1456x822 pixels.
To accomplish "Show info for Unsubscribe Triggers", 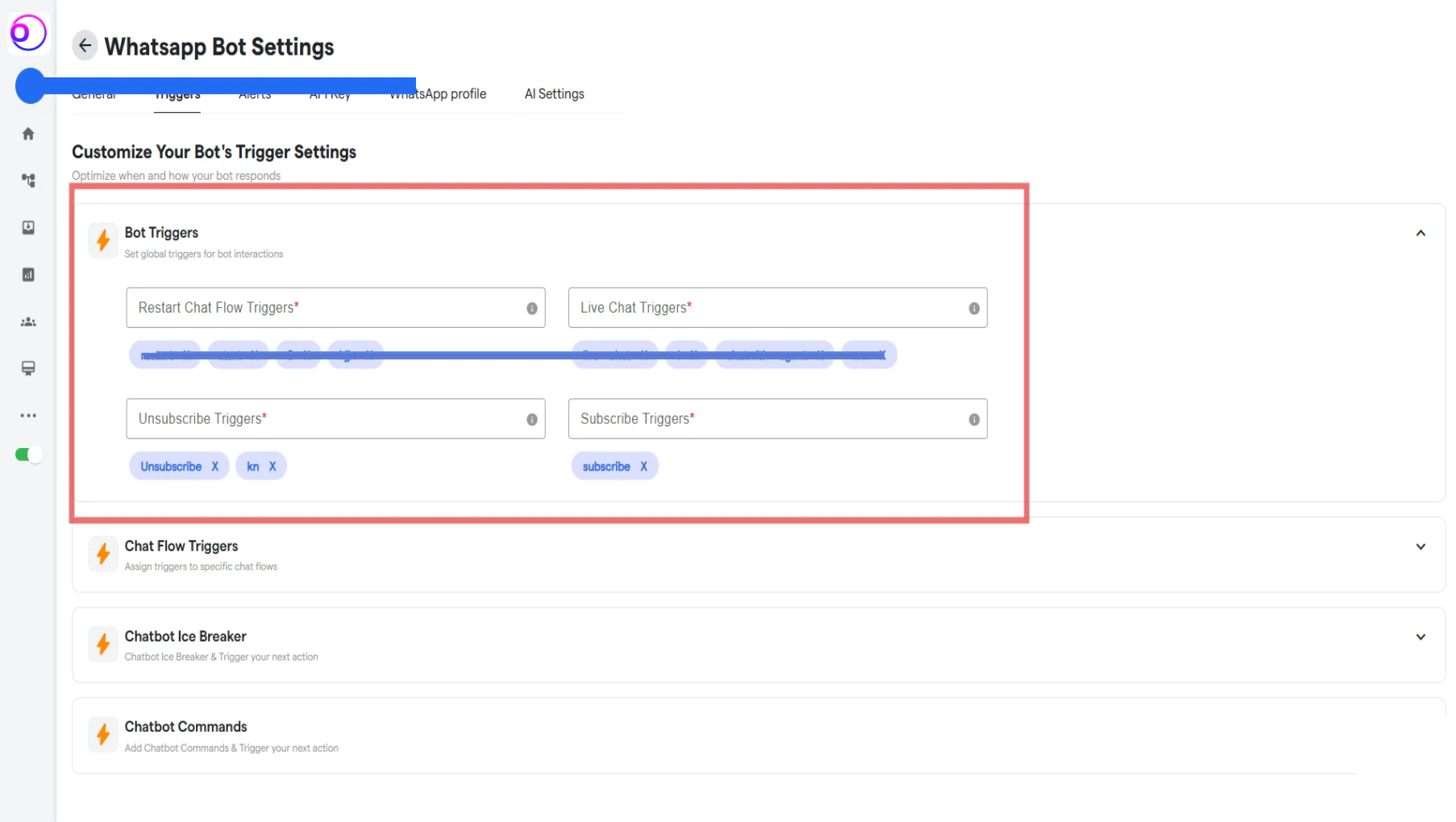I will click(x=532, y=420).
